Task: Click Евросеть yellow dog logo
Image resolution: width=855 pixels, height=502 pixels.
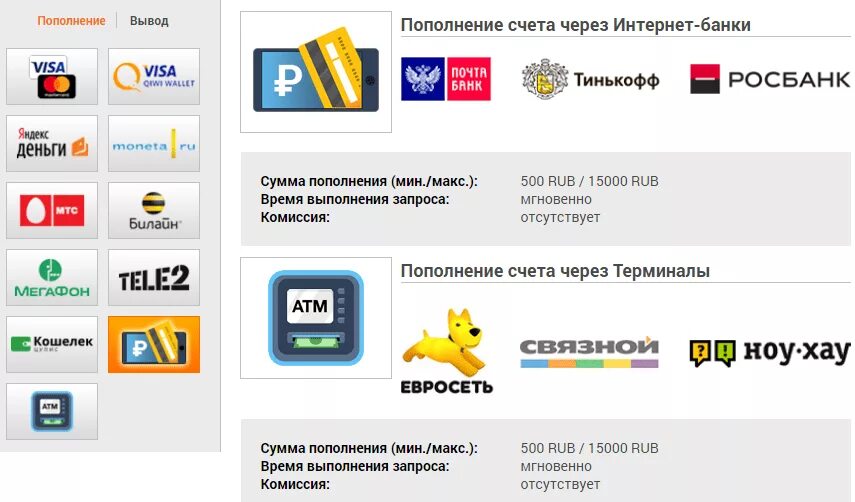Action: [447, 350]
